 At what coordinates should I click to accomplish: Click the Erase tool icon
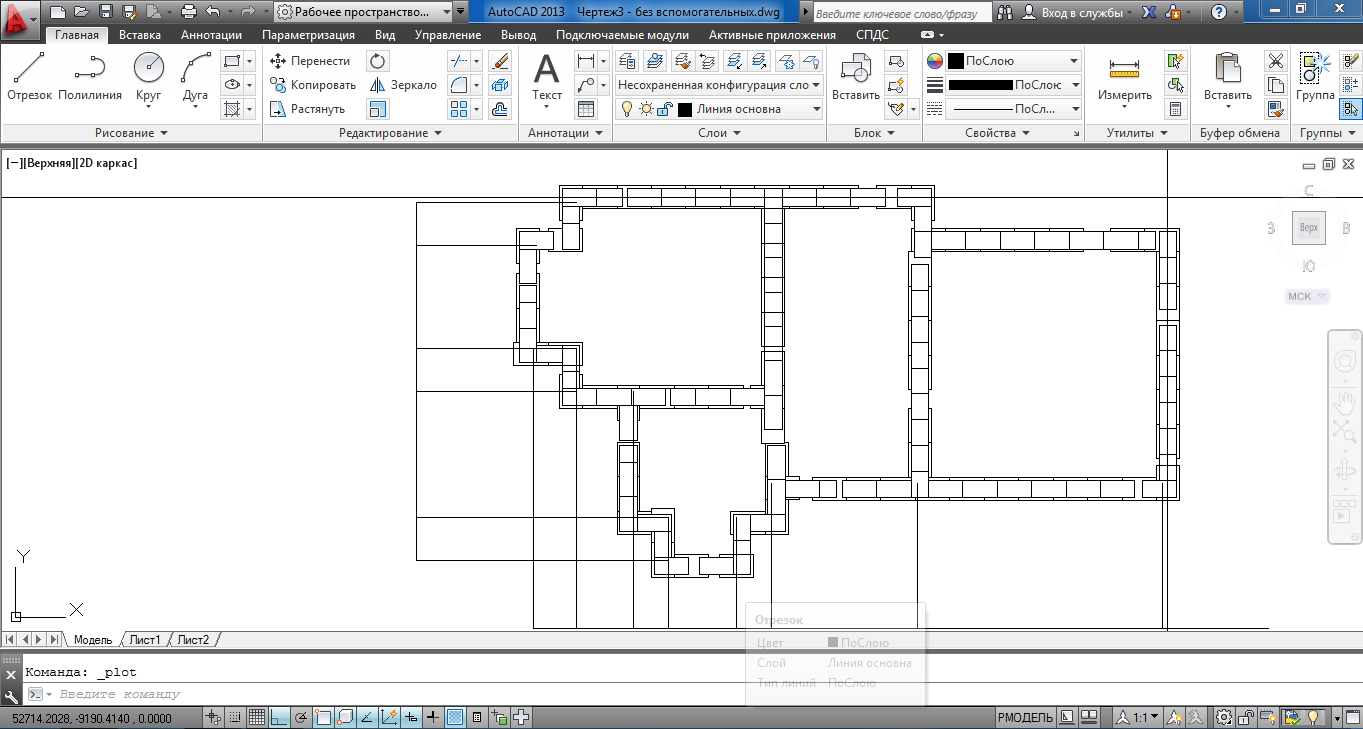(x=501, y=61)
